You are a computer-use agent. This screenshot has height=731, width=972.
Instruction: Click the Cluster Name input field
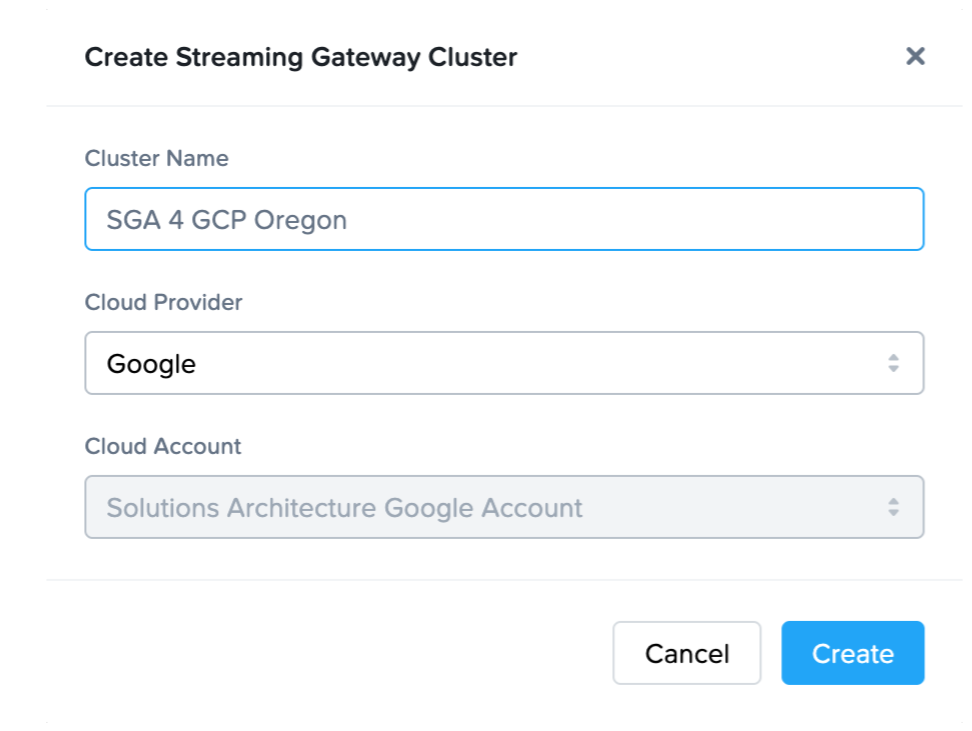[503, 219]
